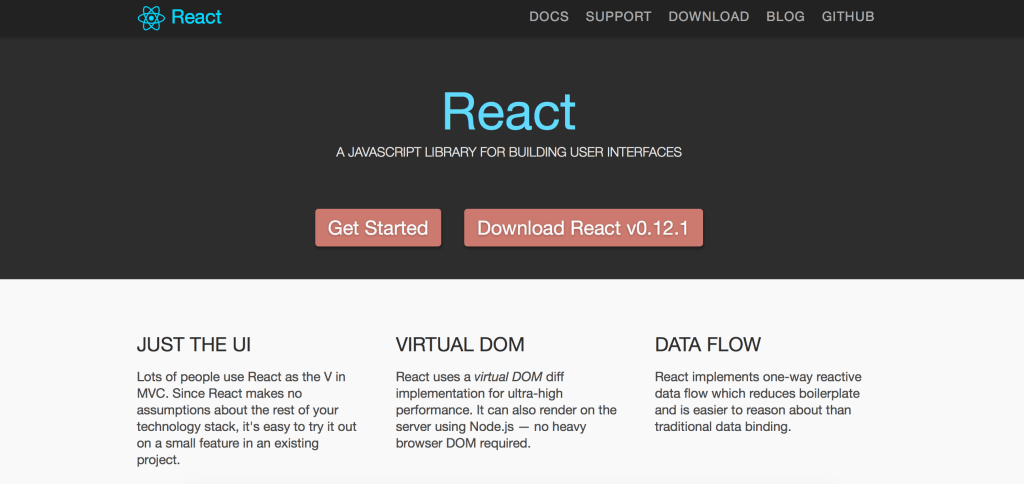Open the BLOG navigation link
Viewport: 1024px width, 484px height.
786,17
